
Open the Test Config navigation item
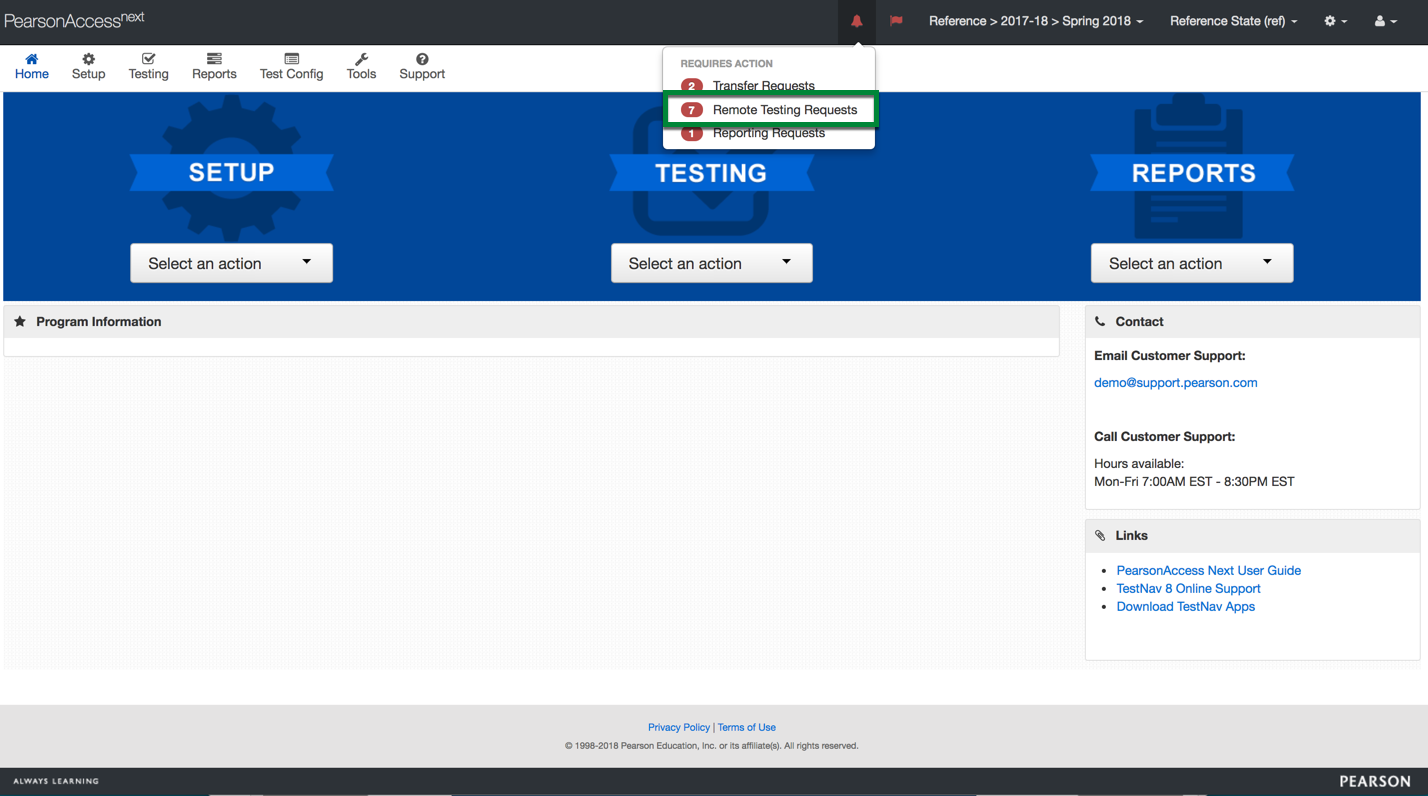tap(291, 67)
